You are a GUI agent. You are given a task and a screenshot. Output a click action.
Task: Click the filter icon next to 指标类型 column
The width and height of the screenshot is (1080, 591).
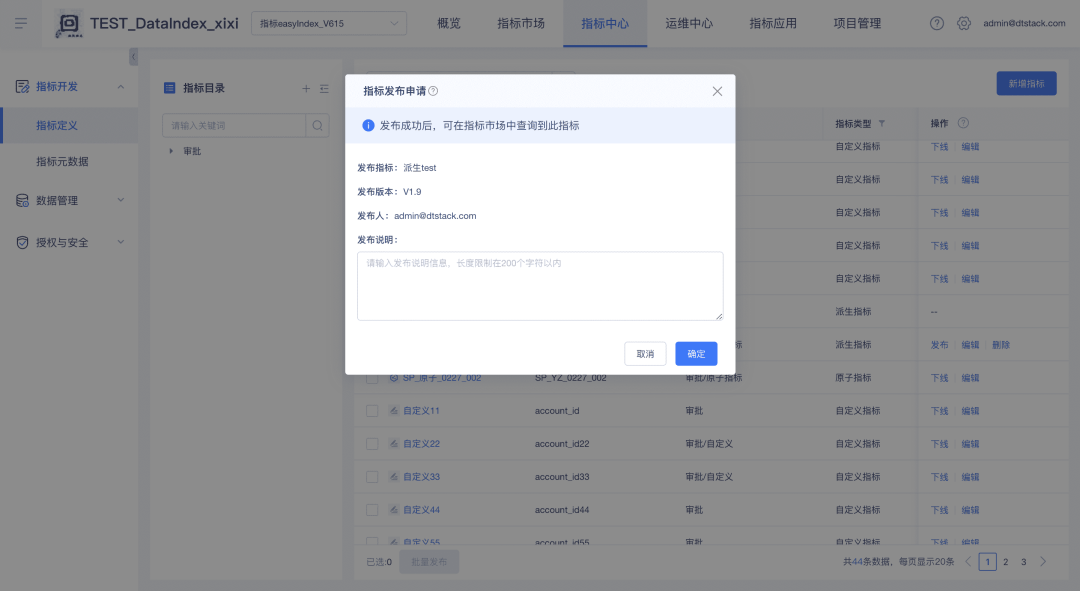coord(882,123)
